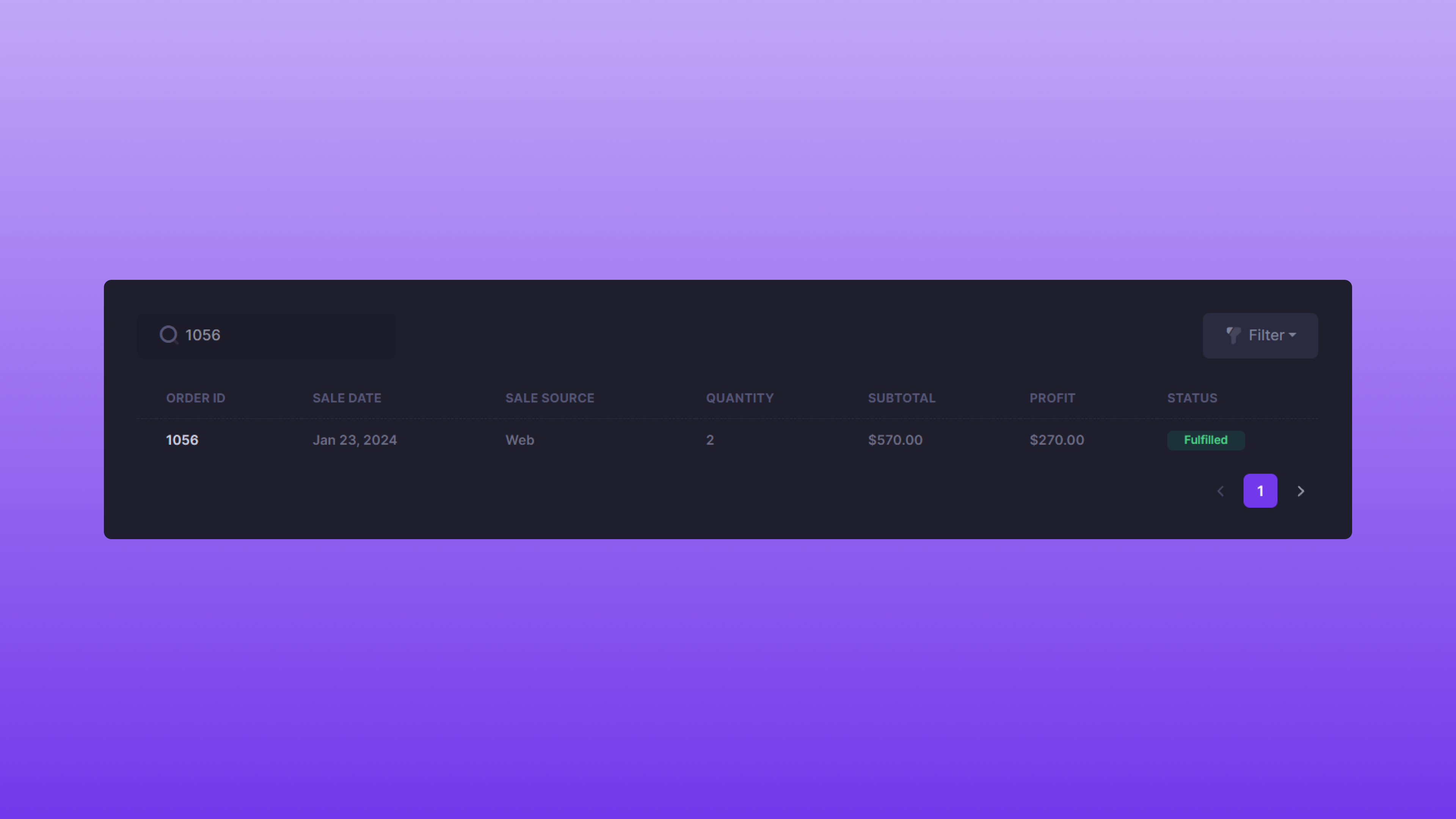Go to the previous page arrow
The width and height of the screenshot is (1456, 819).
[1220, 491]
